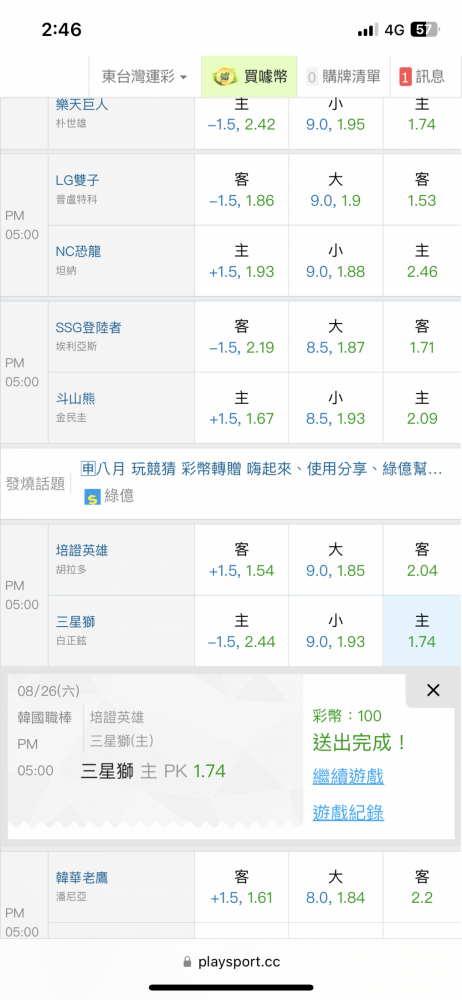Tap the lock icon beside playsport.cc
The width and height of the screenshot is (462, 1000).
pyautogui.click(x=187, y=962)
